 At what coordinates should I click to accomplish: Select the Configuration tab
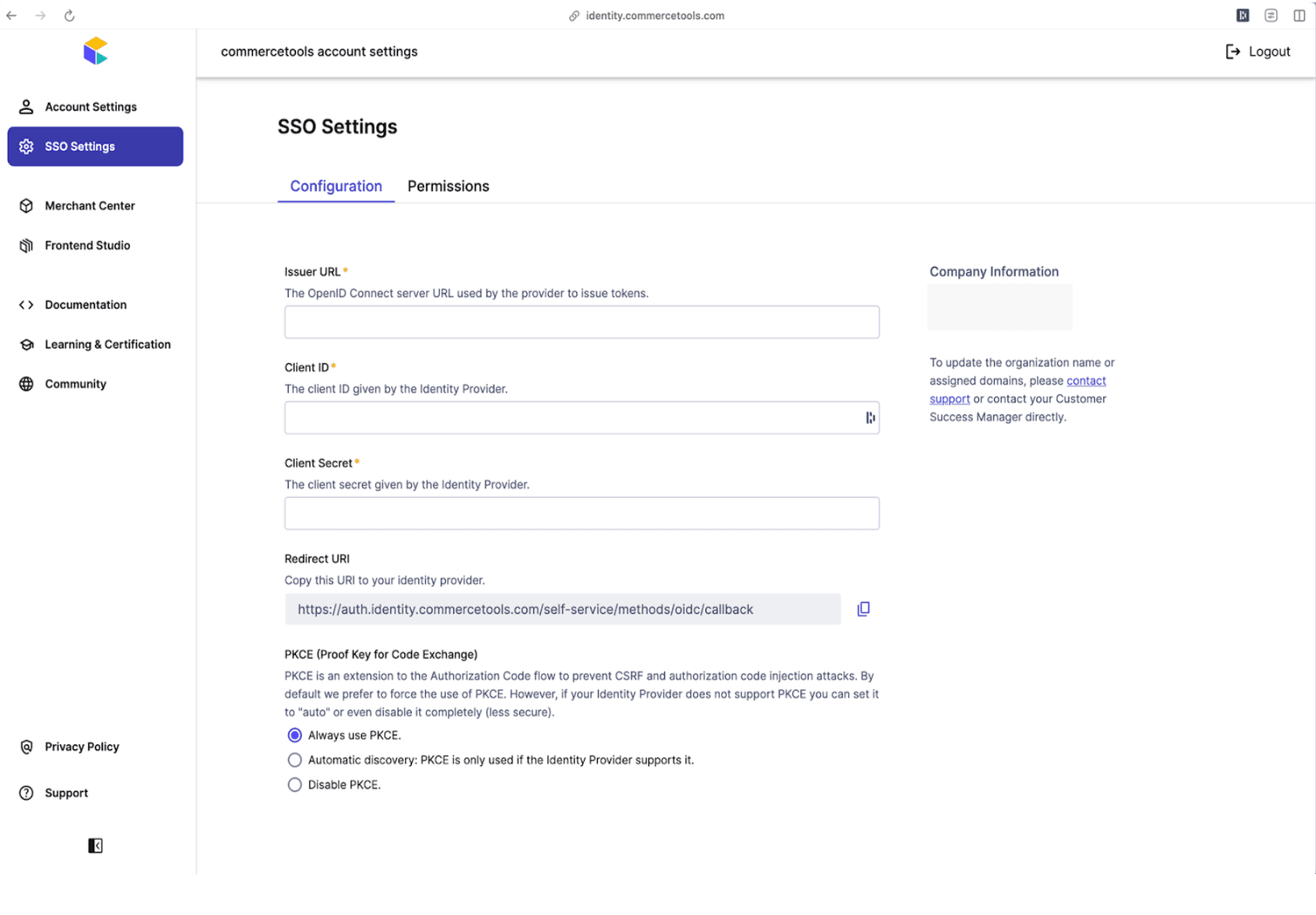coord(336,186)
